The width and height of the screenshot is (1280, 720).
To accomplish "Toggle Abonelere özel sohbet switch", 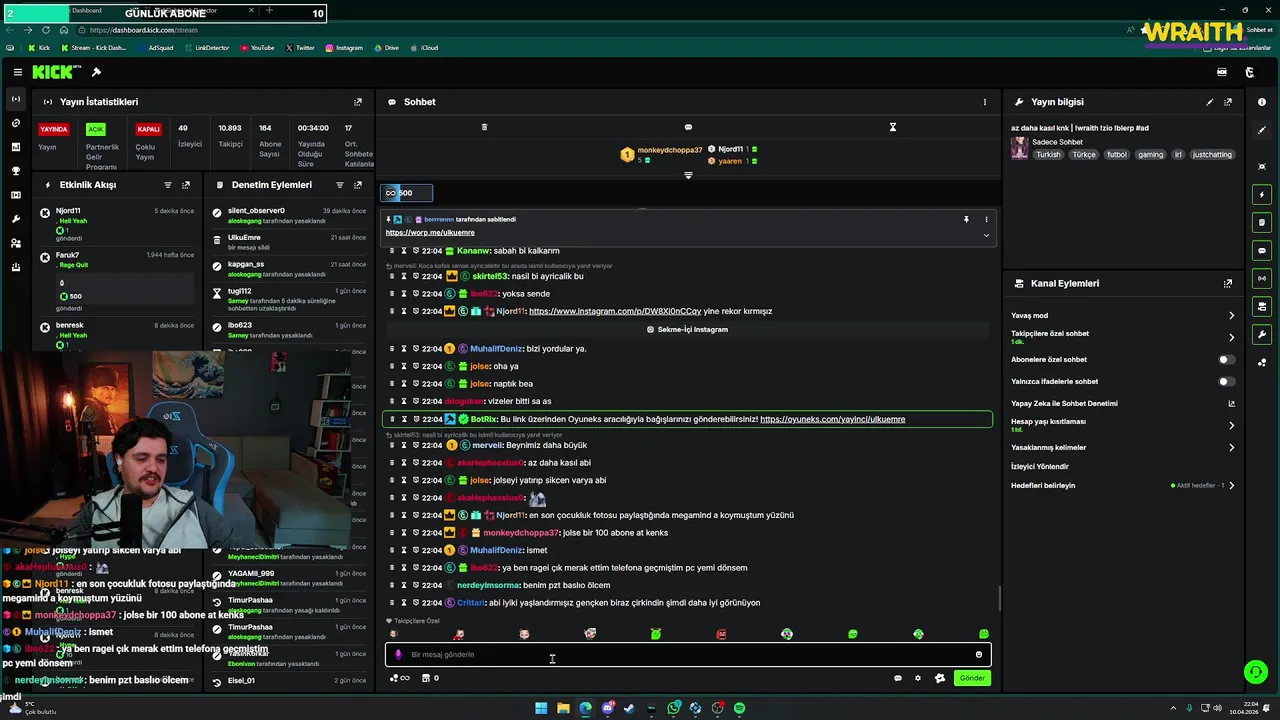I will click(1226, 359).
